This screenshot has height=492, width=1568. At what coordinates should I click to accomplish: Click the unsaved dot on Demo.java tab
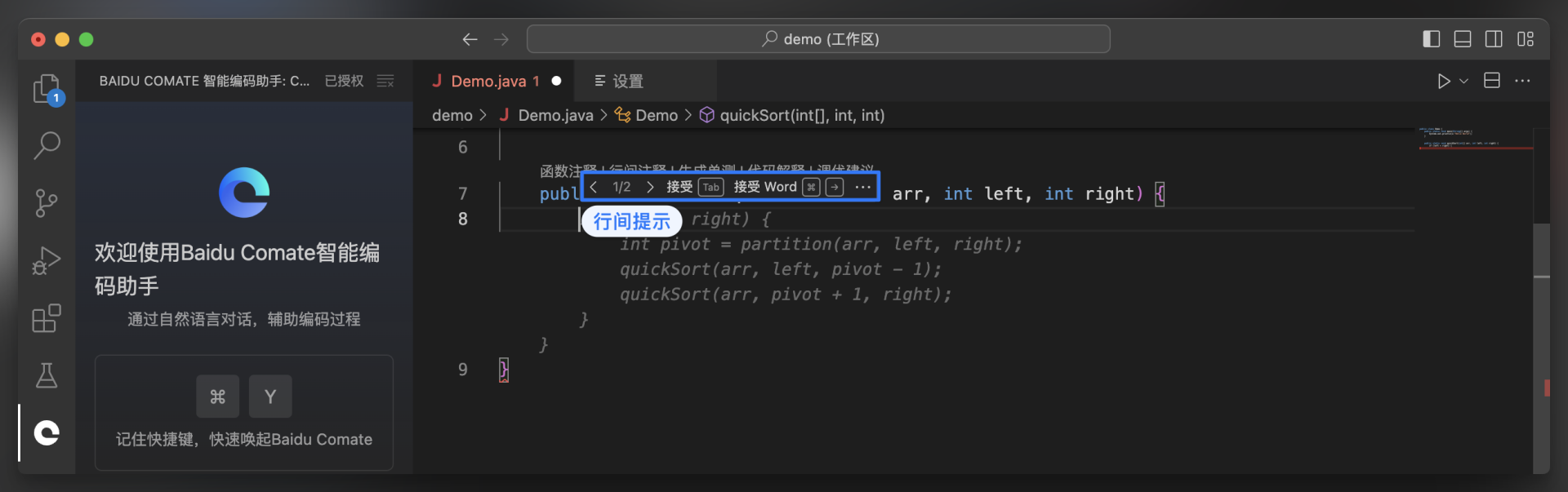(x=556, y=81)
